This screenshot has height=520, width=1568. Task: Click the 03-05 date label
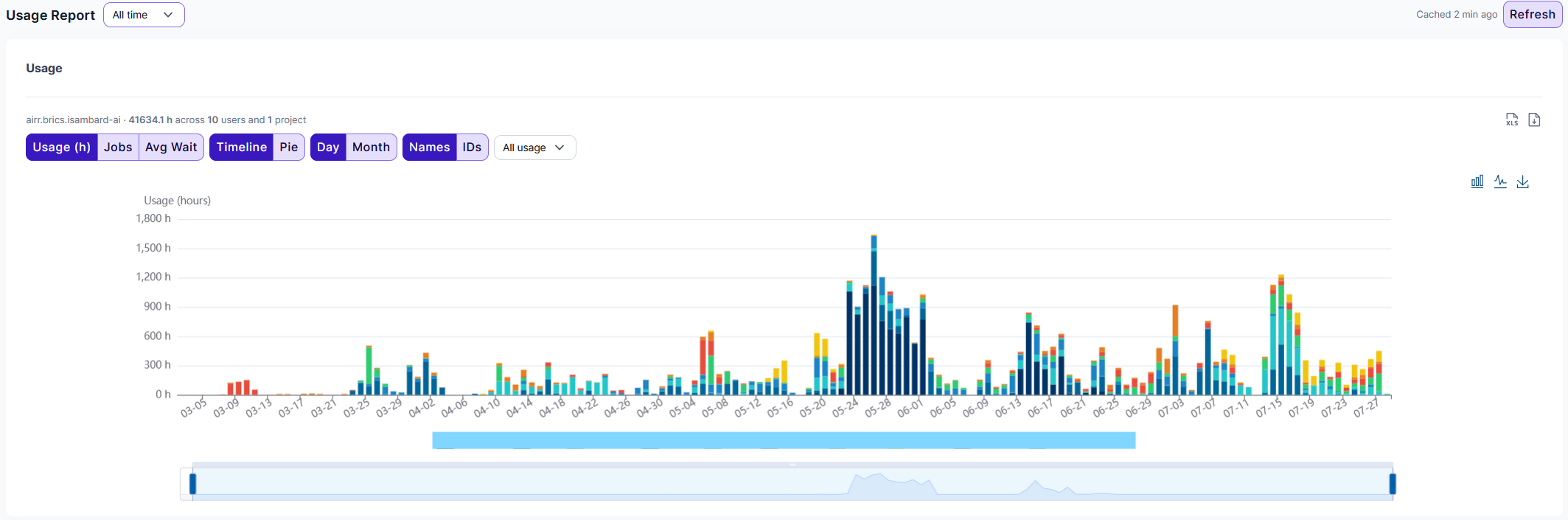(194, 408)
